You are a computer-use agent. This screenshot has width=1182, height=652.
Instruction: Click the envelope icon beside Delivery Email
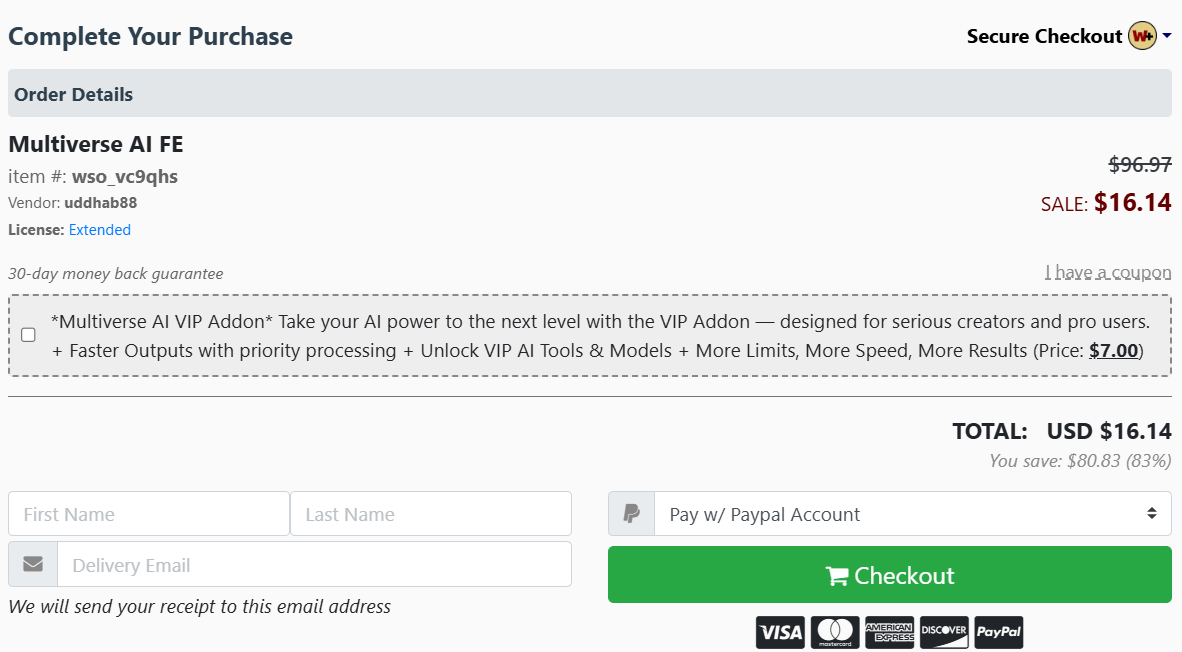pos(32,564)
